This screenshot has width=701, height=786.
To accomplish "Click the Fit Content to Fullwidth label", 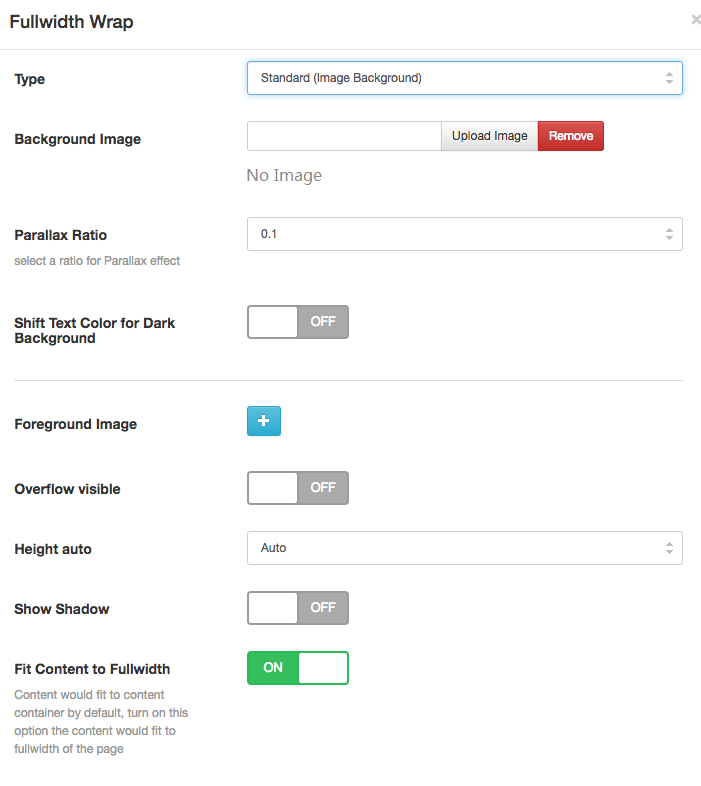I will coord(92,669).
